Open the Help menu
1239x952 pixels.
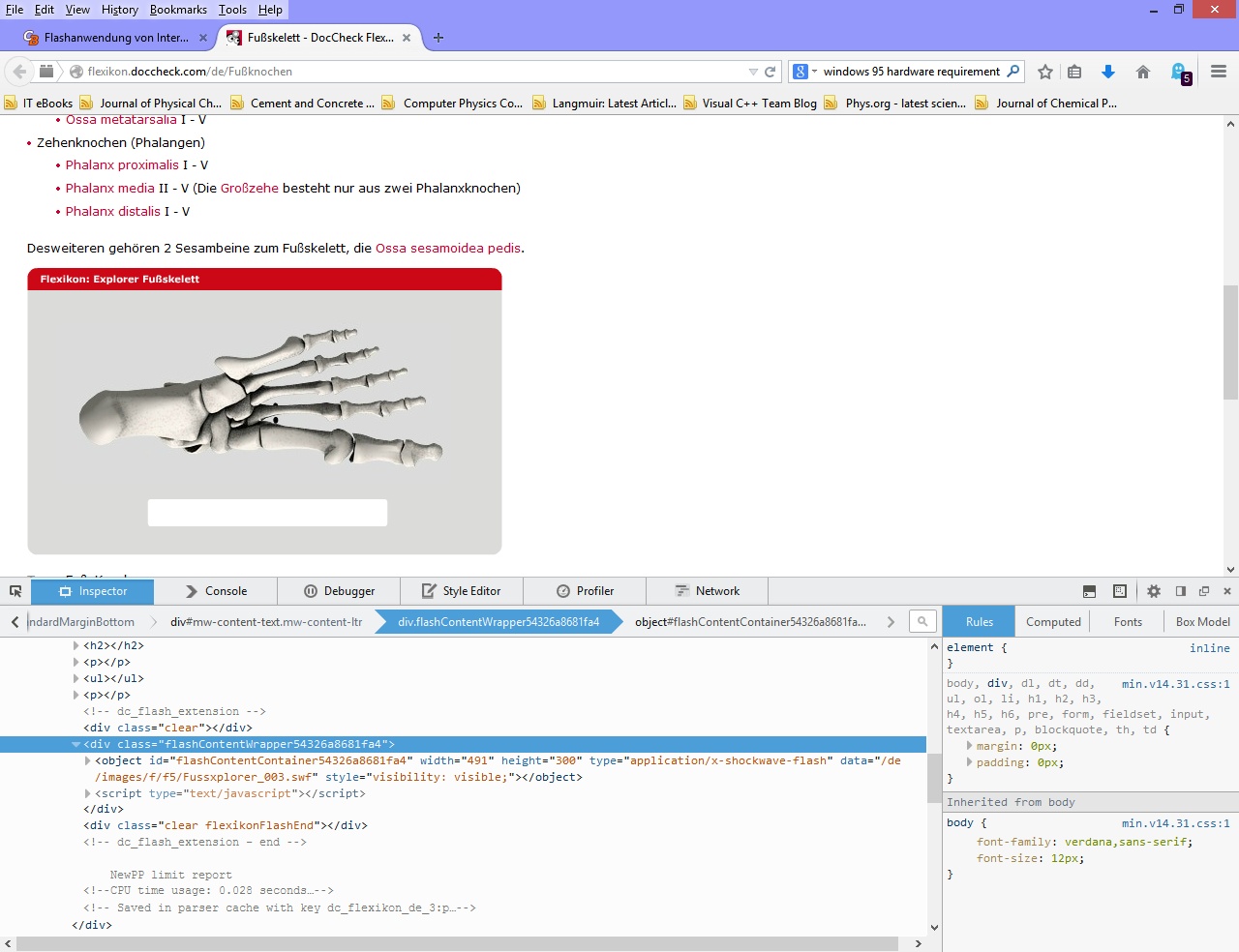click(x=270, y=10)
